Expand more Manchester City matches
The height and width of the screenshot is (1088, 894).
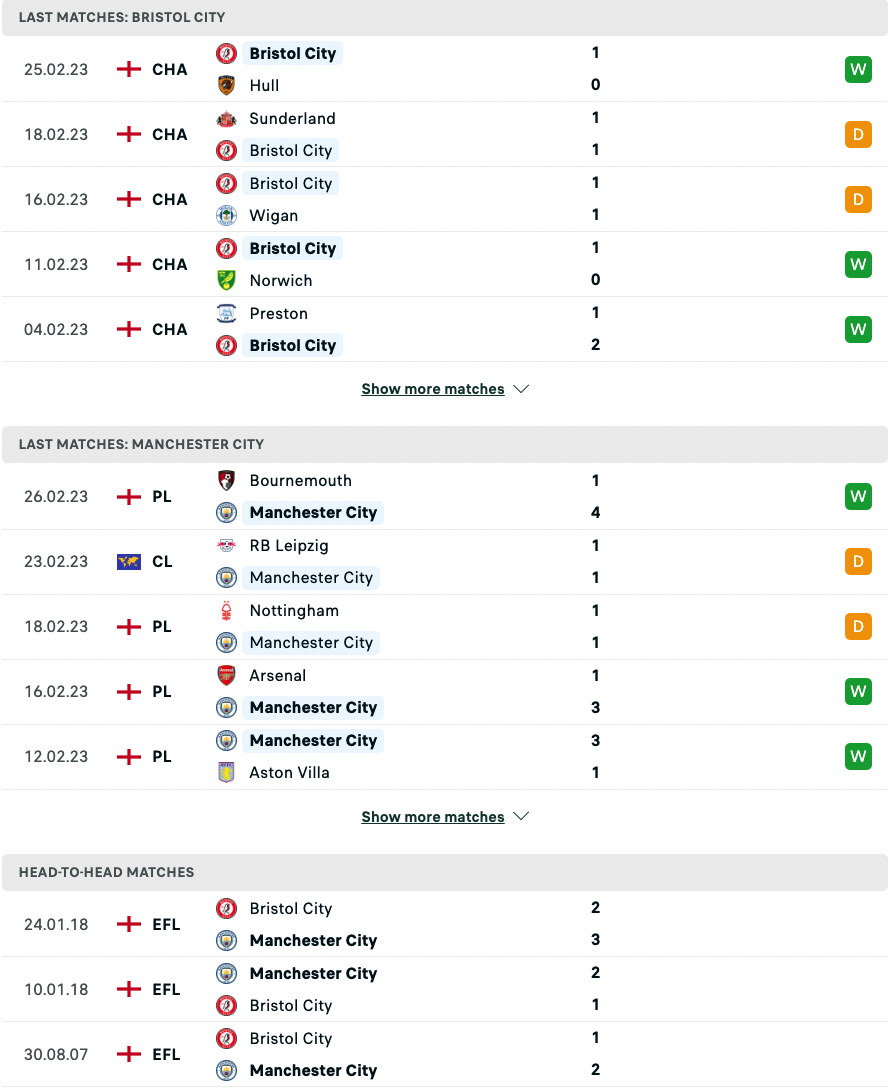[x=433, y=817]
